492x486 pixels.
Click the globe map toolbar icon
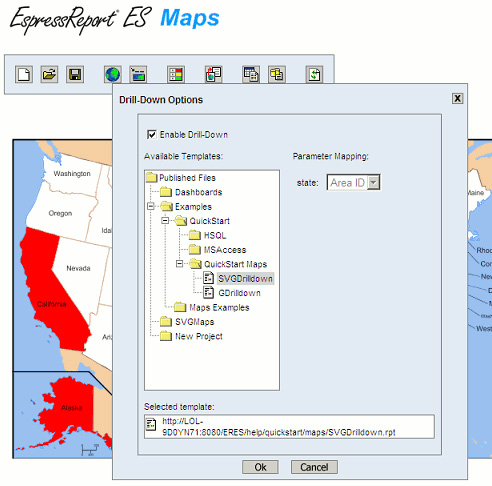pos(113,74)
